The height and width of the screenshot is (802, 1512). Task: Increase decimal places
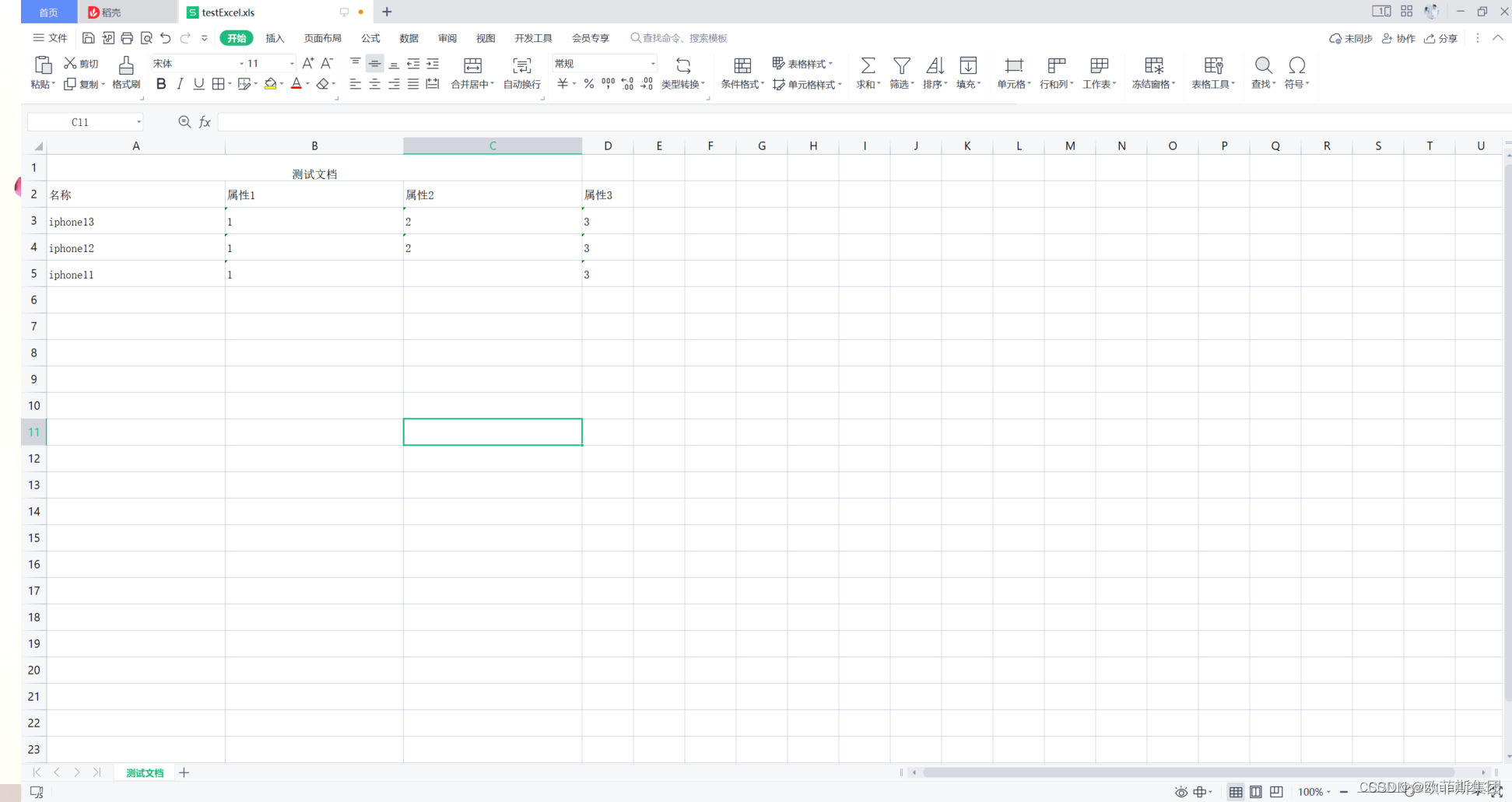coord(628,84)
